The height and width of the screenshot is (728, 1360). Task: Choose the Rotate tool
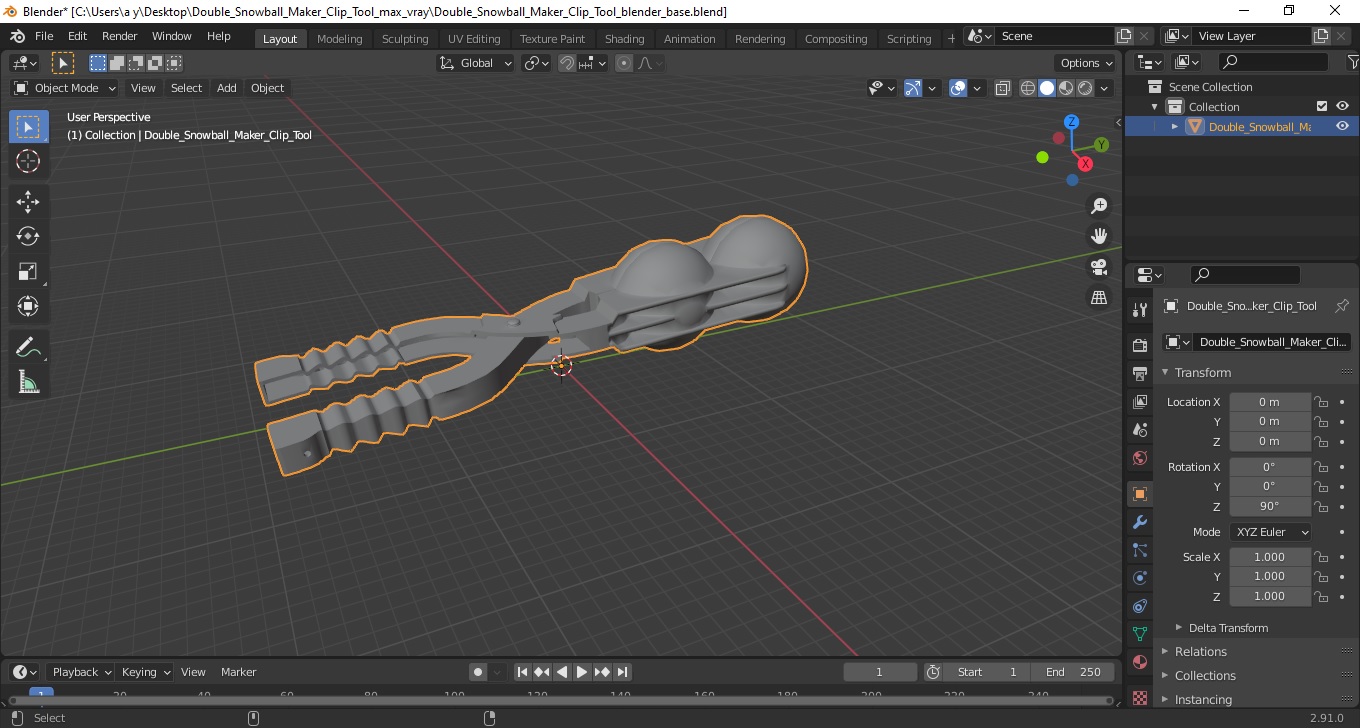28,236
